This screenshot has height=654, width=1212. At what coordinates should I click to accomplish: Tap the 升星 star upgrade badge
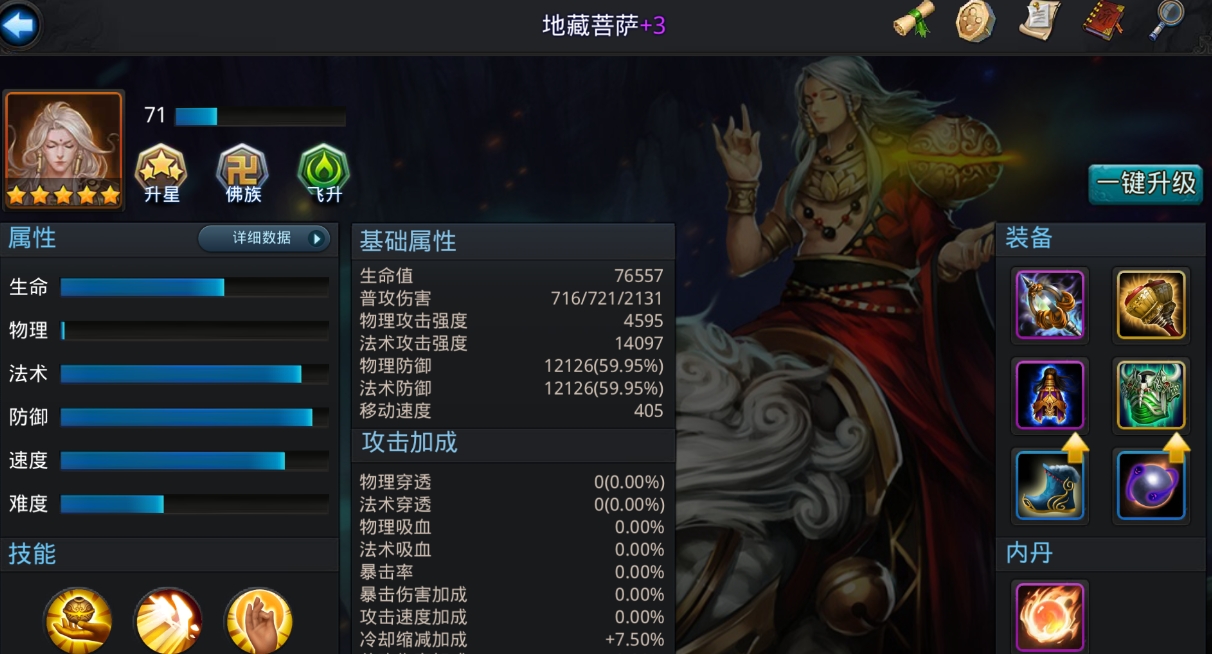click(160, 174)
